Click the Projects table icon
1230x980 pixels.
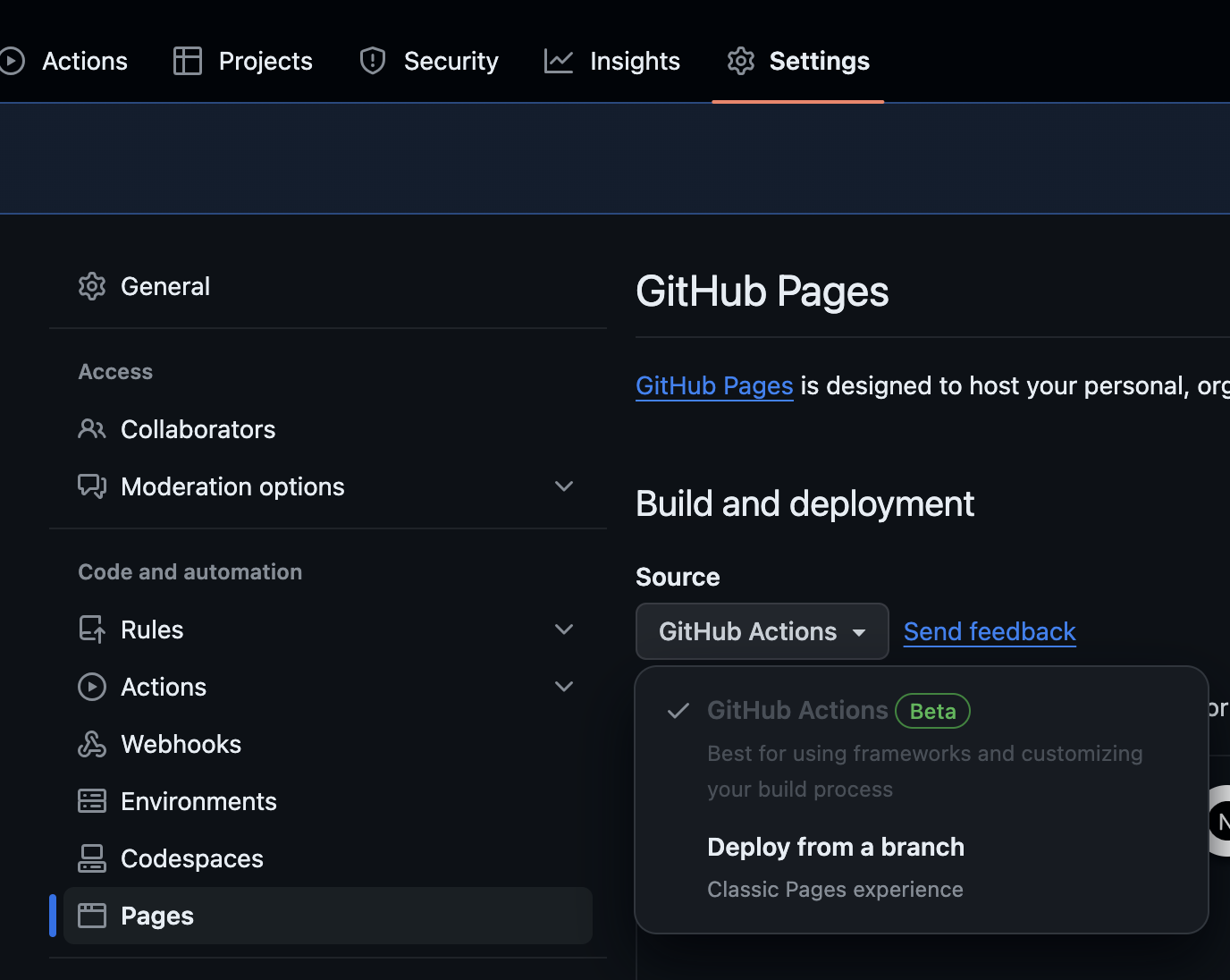pos(188,61)
